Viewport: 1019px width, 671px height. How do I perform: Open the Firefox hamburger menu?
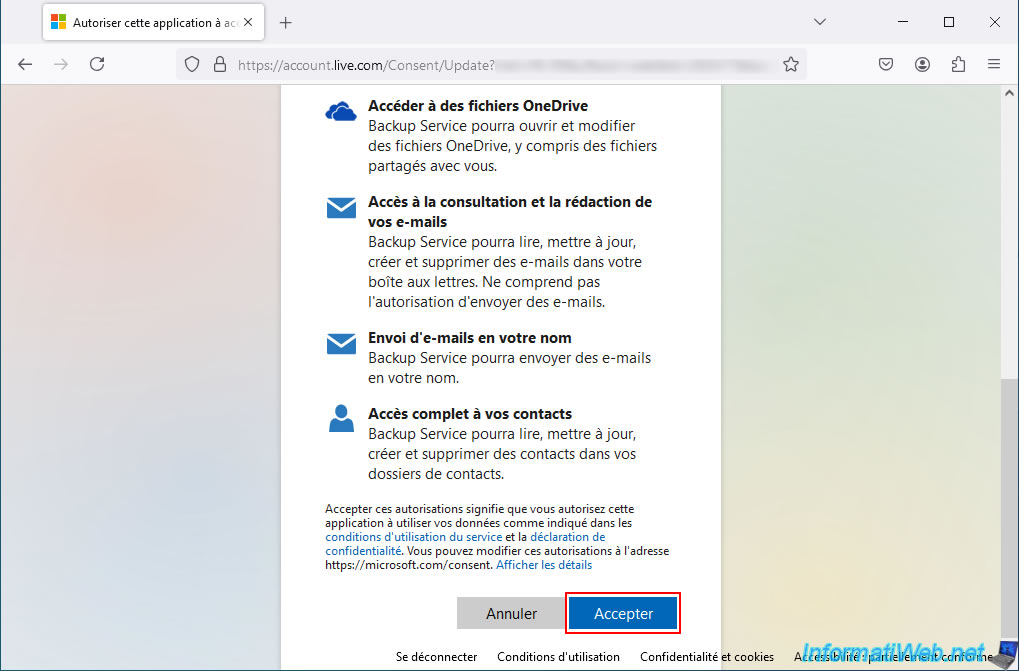[994, 64]
